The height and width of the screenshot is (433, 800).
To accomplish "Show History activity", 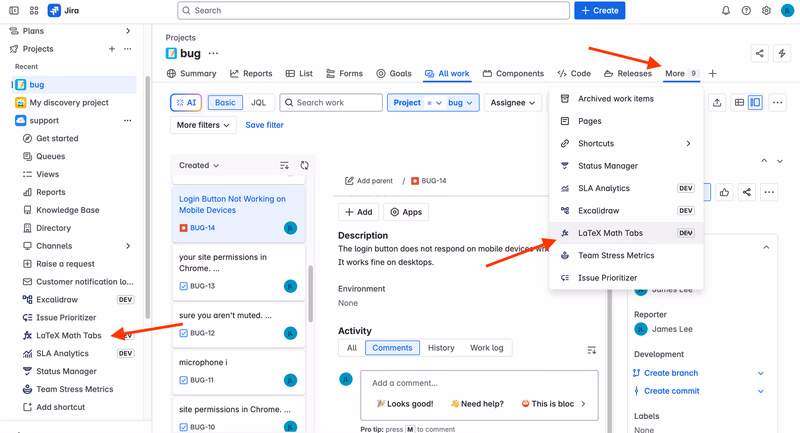I will click(x=441, y=348).
